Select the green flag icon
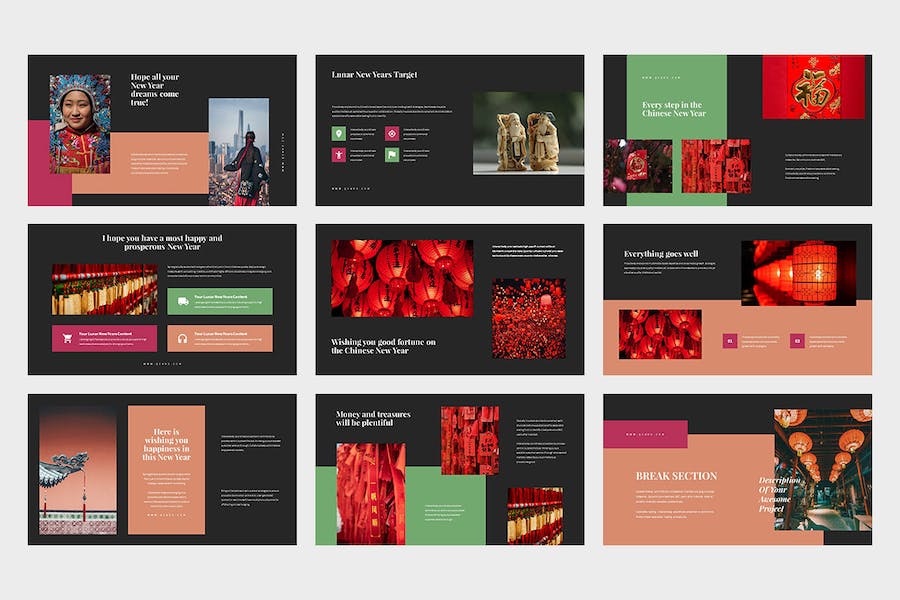The image size is (900, 600). pos(392,155)
